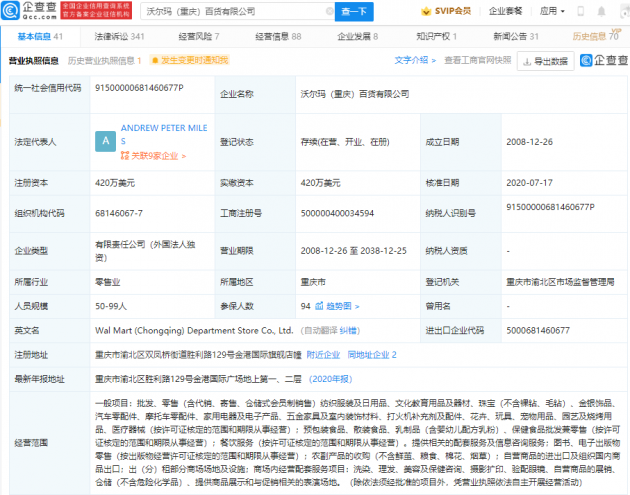Select unified credit code 91500000681460677P in first row
This screenshot has height=495, width=630.
[x=139, y=88]
